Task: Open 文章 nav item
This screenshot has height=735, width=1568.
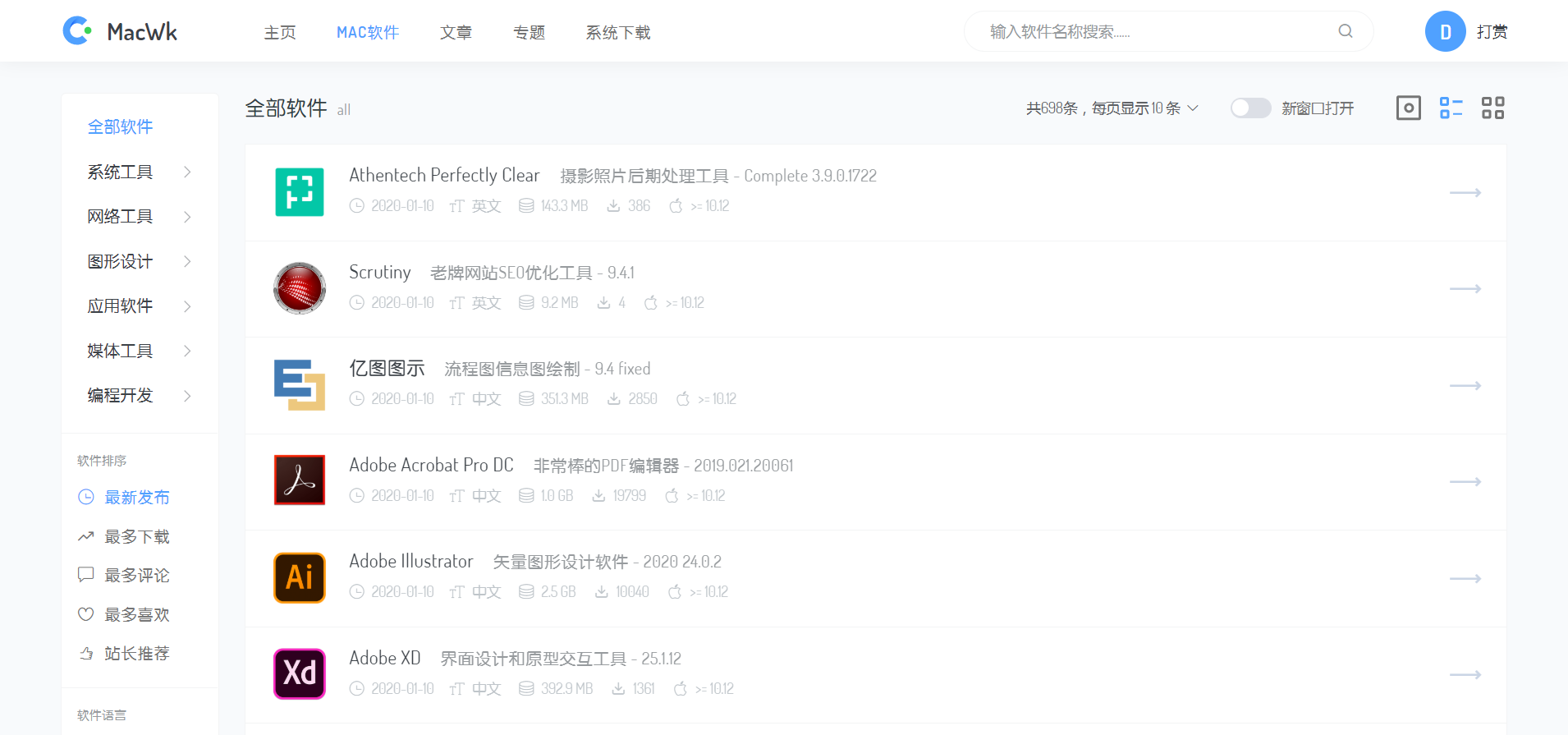Action: [x=456, y=32]
